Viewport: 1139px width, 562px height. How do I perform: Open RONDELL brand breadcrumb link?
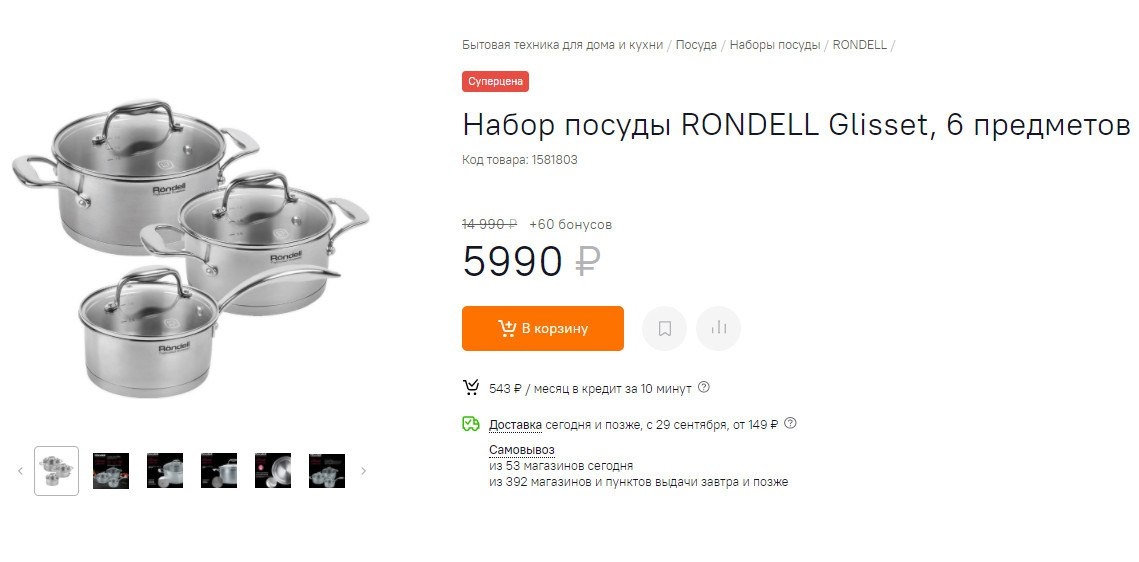pyautogui.click(x=859, y=45)
